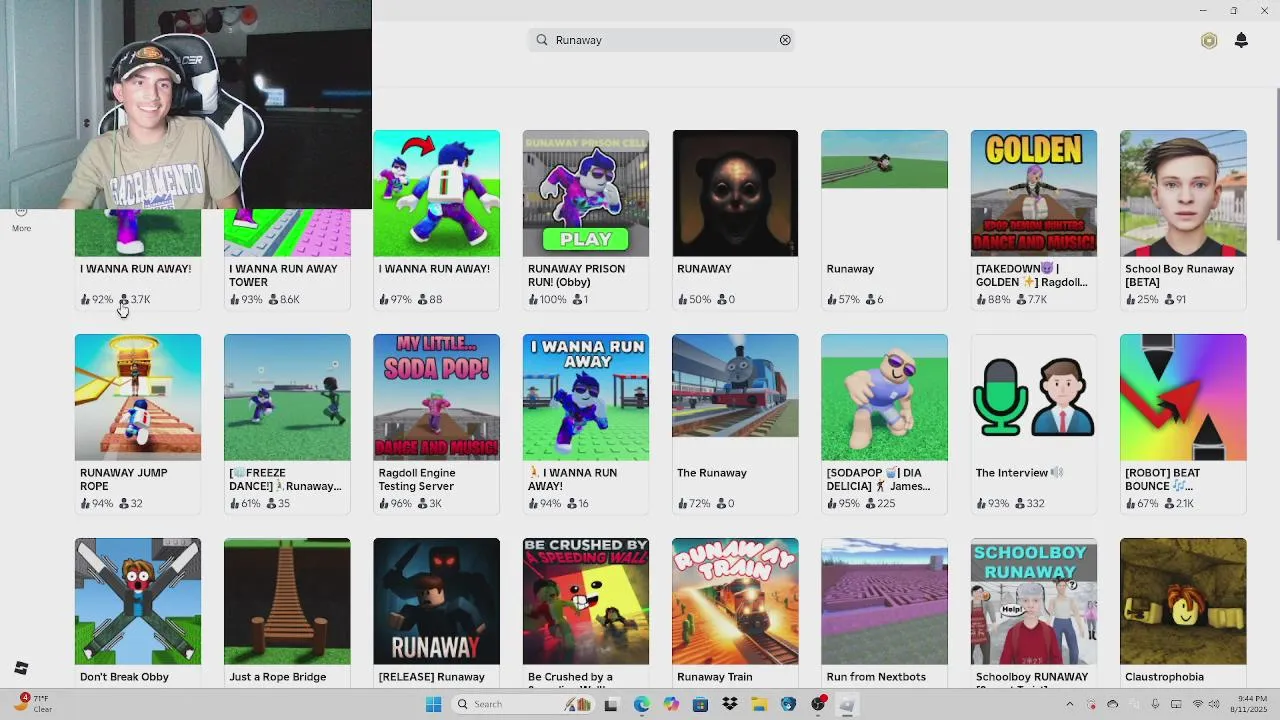
Task: Open File Explorer from taskbar
Action: point(759,704)
